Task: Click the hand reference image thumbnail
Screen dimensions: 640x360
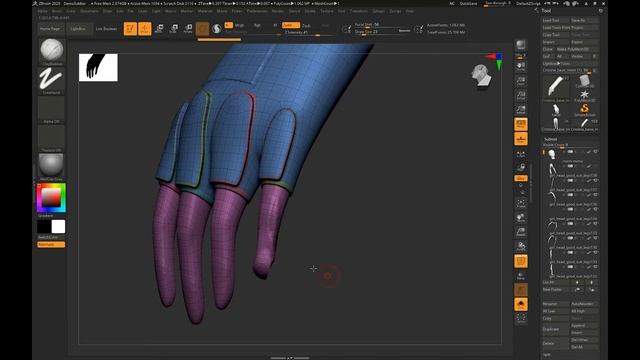Action: point(98,67)
